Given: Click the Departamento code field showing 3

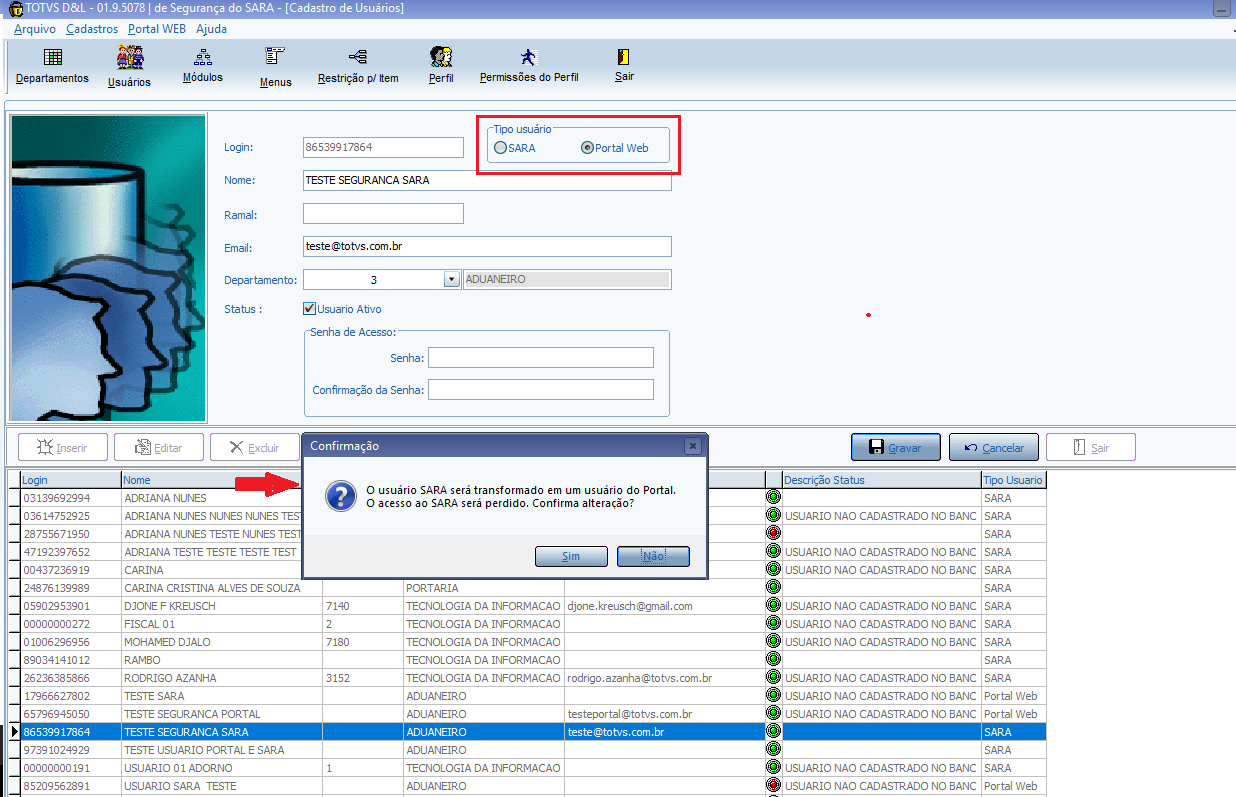Looking at the screenshot, I should point(373,280).
